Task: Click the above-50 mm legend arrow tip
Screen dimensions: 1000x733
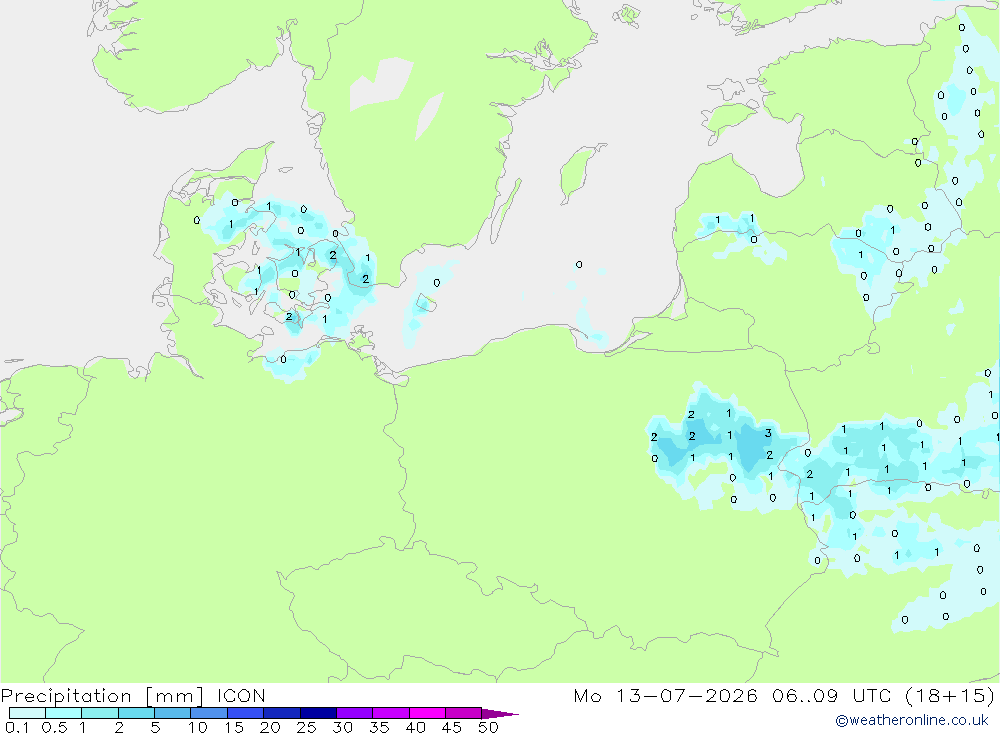Action: click(x=501, y=714)
